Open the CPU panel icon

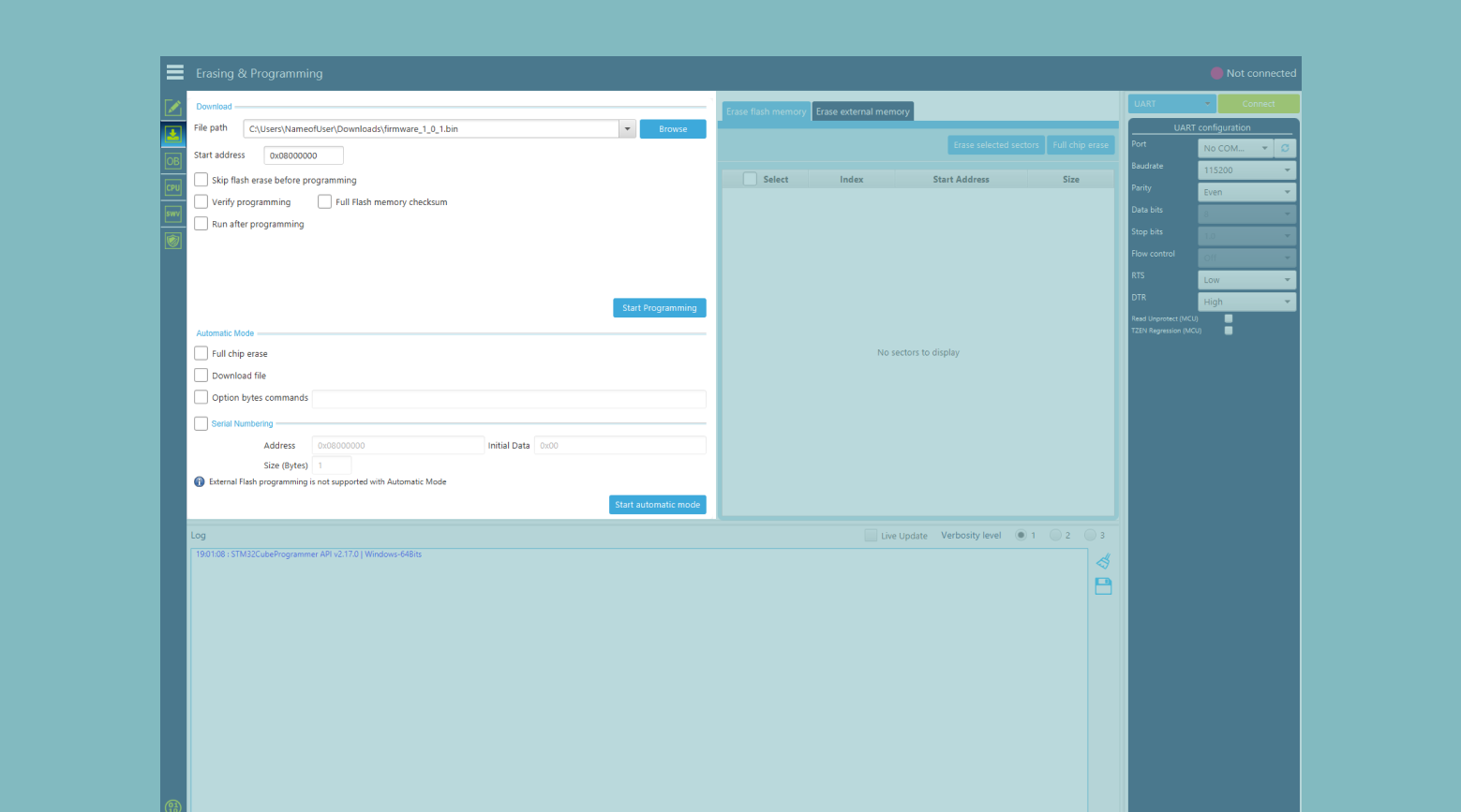(x=173, y=187)
